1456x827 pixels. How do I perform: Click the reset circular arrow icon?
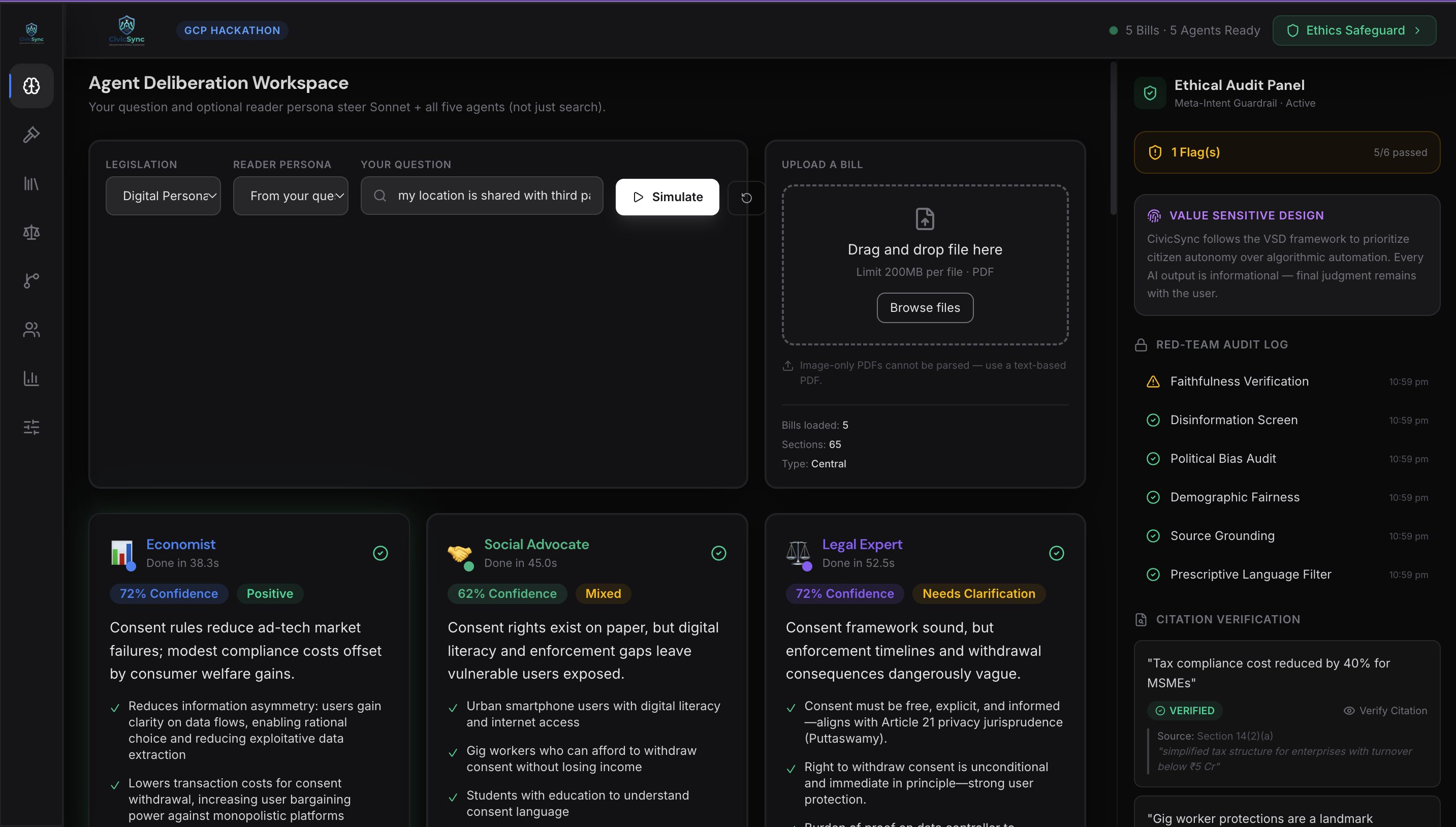click(746, 198)
